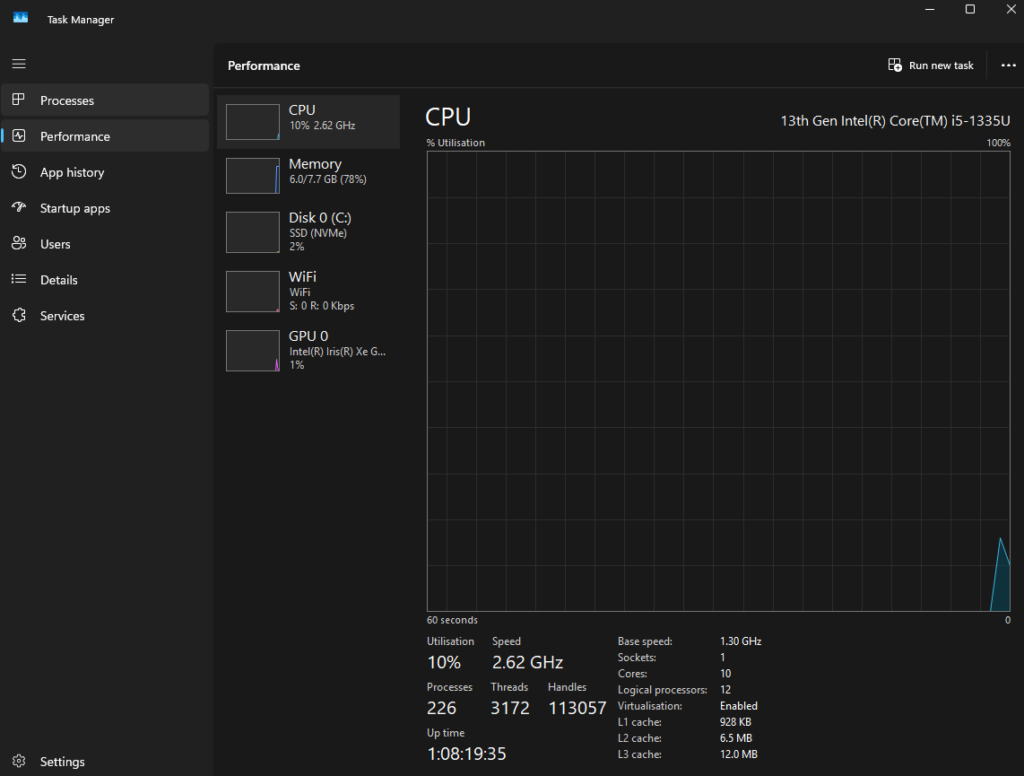
Task: Click the Services puzzle icon
Action: point(19,315)
